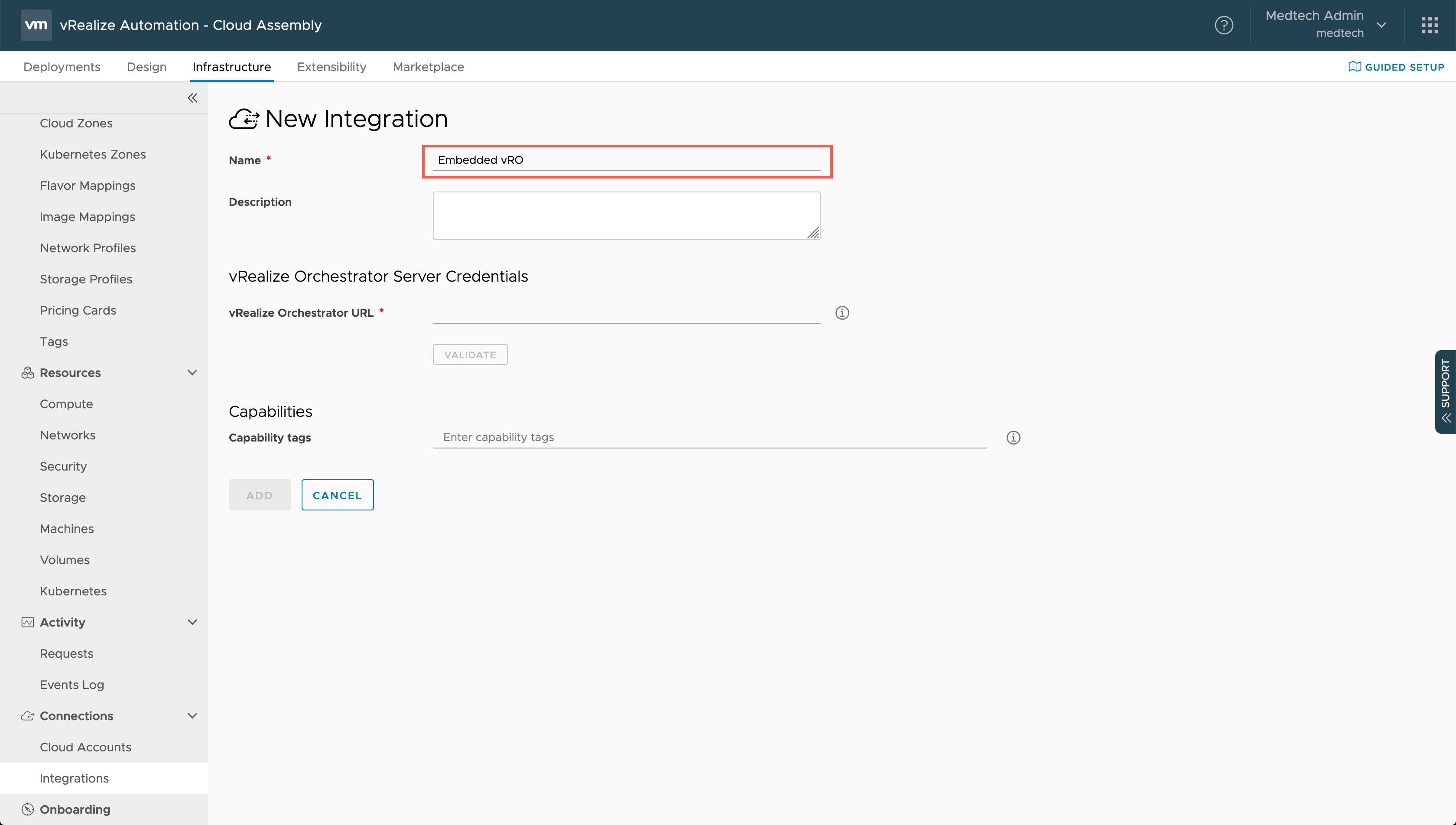Open the apps grid switcher icon

click(x=1430, y=26)
